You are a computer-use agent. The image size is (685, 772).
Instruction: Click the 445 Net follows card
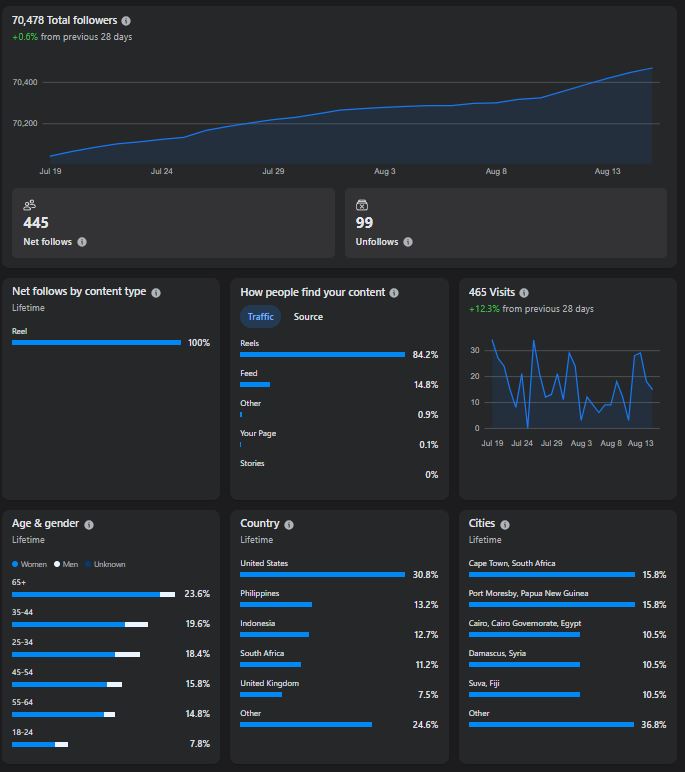[173, 223]
